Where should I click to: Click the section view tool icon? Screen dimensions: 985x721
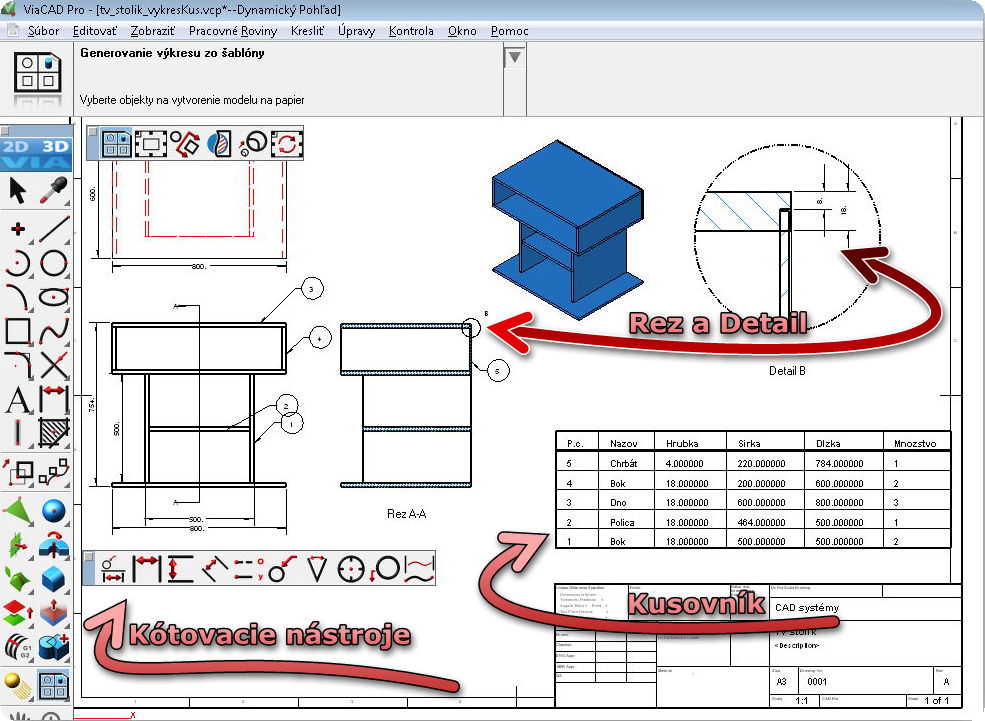[219, 144]
